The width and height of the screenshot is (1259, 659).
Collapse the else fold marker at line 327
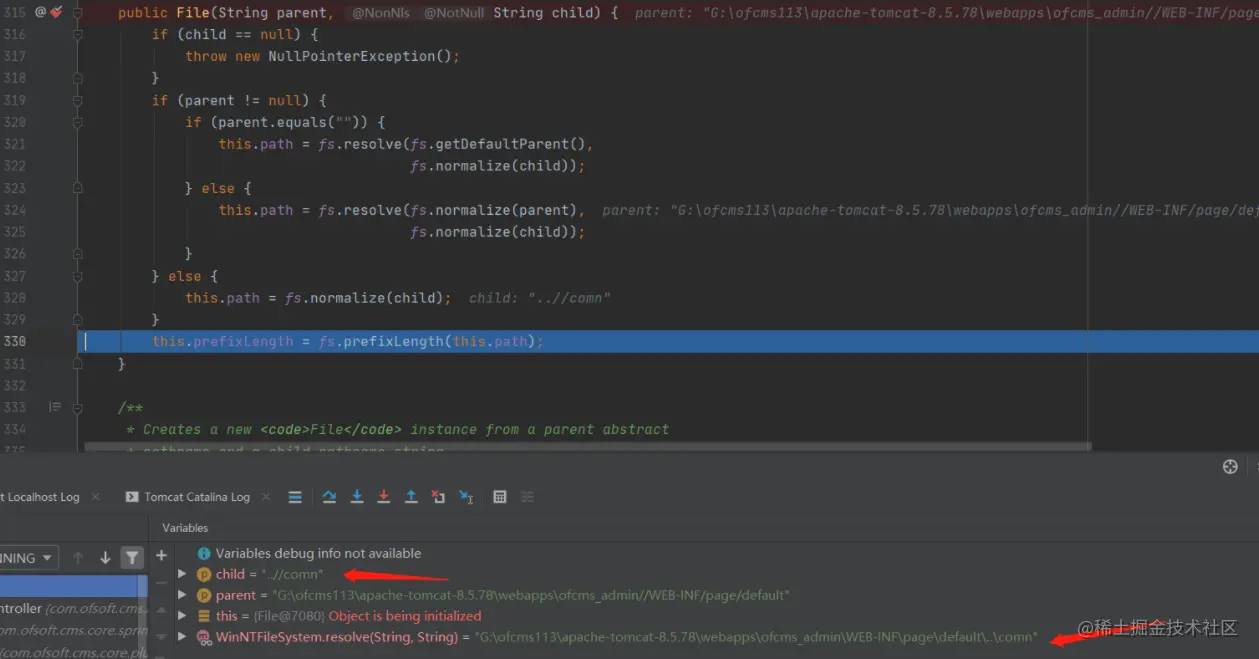[x=78, y=276]
